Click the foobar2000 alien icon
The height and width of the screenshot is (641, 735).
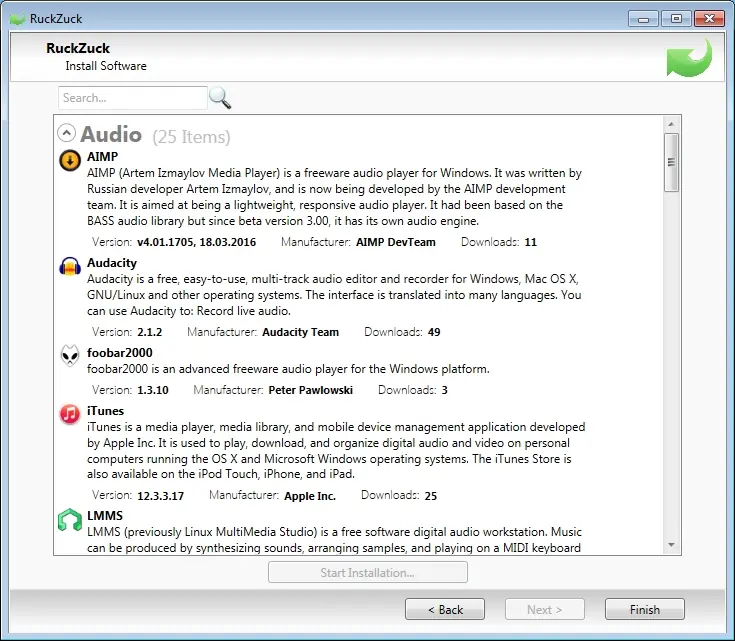coord(70,356)
